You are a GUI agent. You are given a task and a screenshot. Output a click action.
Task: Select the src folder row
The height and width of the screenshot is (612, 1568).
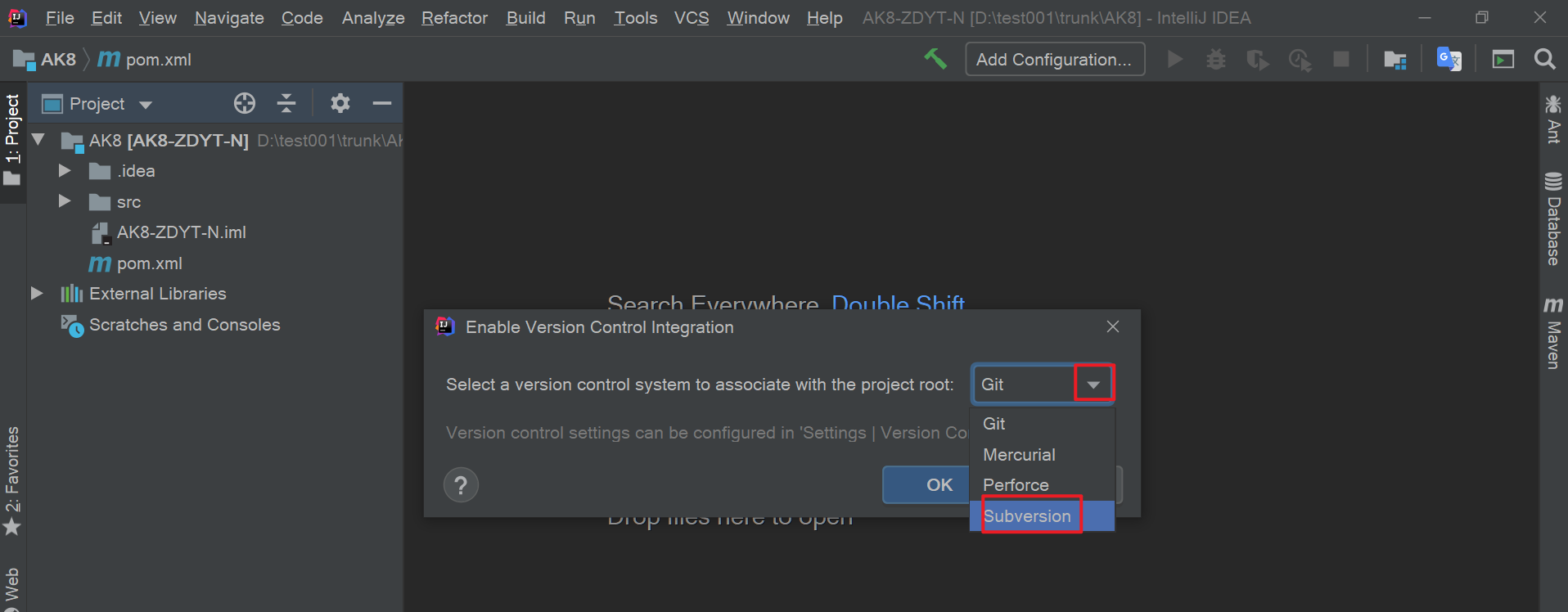[x=216, y=201]
